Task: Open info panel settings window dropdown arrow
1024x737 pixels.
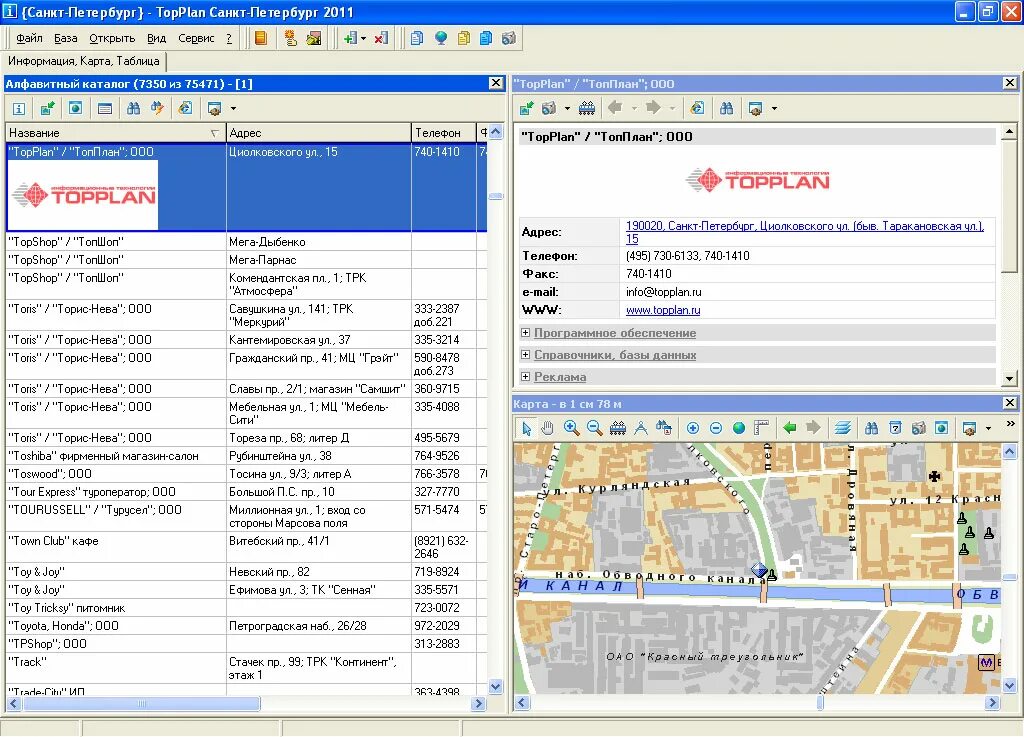Action: (x=775, y=108)
